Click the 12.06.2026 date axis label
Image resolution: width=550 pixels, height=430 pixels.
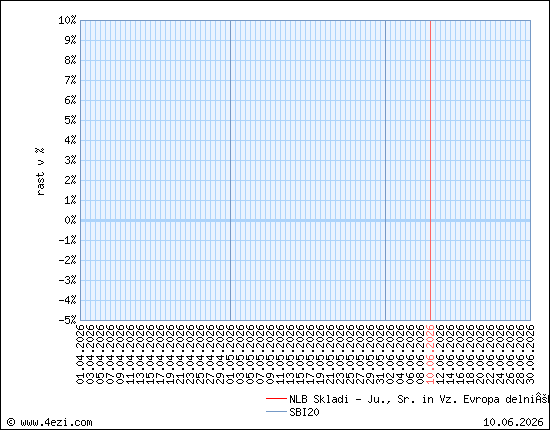coord(441,354)
